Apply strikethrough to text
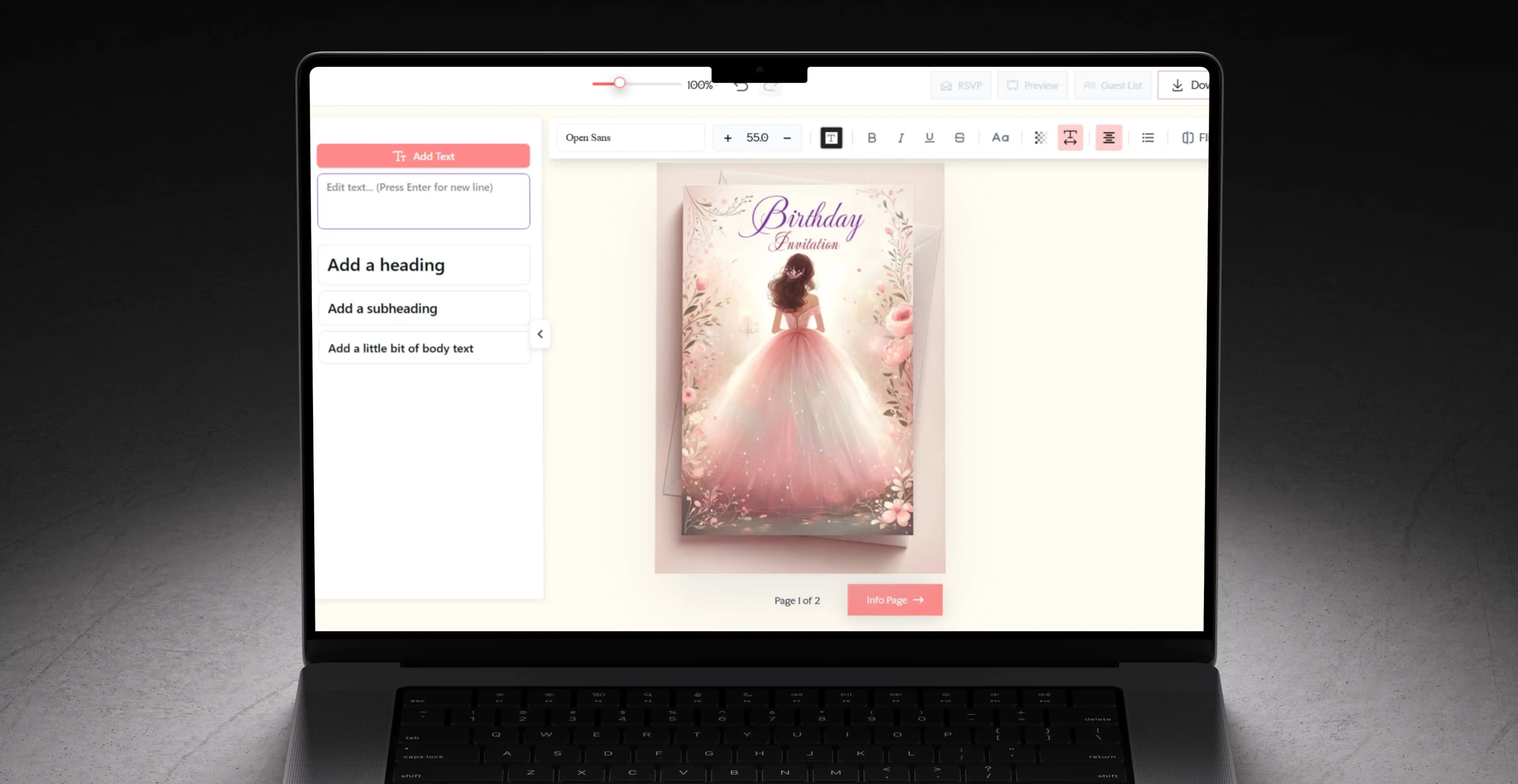The width and height of the screenshot is (1518, 784). (x=960, y=138)
